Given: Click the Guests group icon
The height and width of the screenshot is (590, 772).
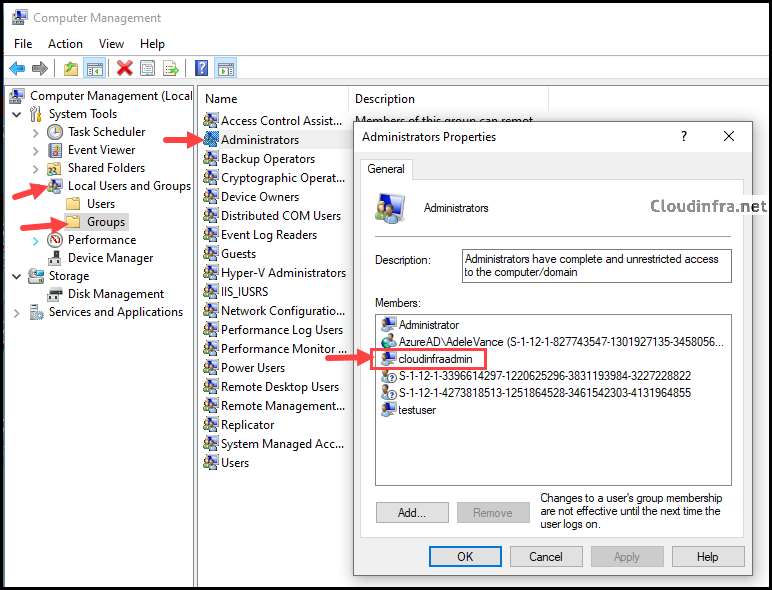Looking at the screenshot, I should point(211,254).
